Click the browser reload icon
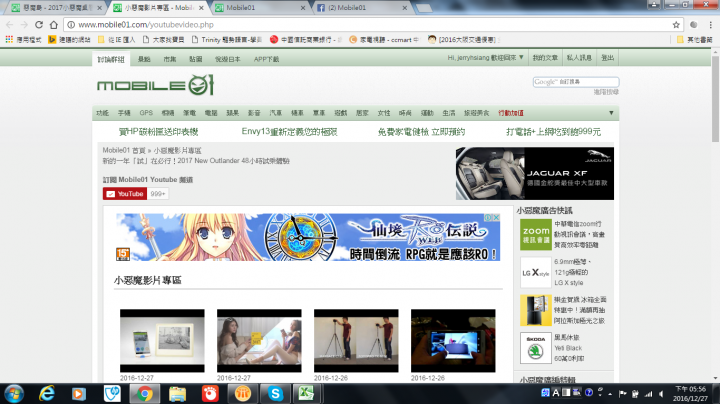The image size is (720, 404). pos(39,25)
